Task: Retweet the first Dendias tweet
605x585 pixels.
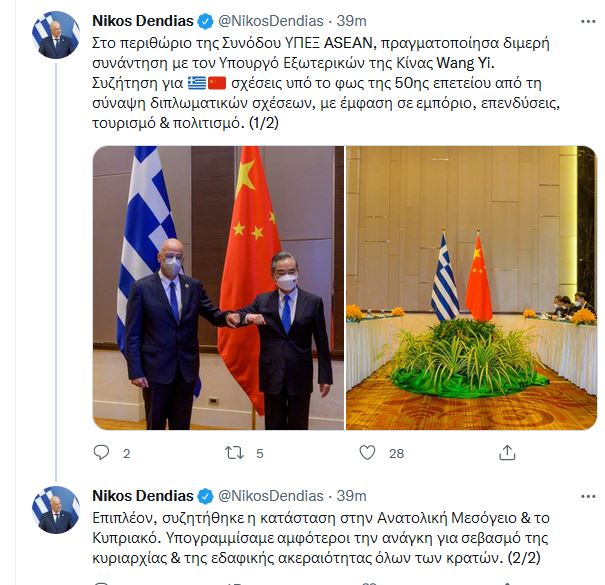Action: pos(234,453)
